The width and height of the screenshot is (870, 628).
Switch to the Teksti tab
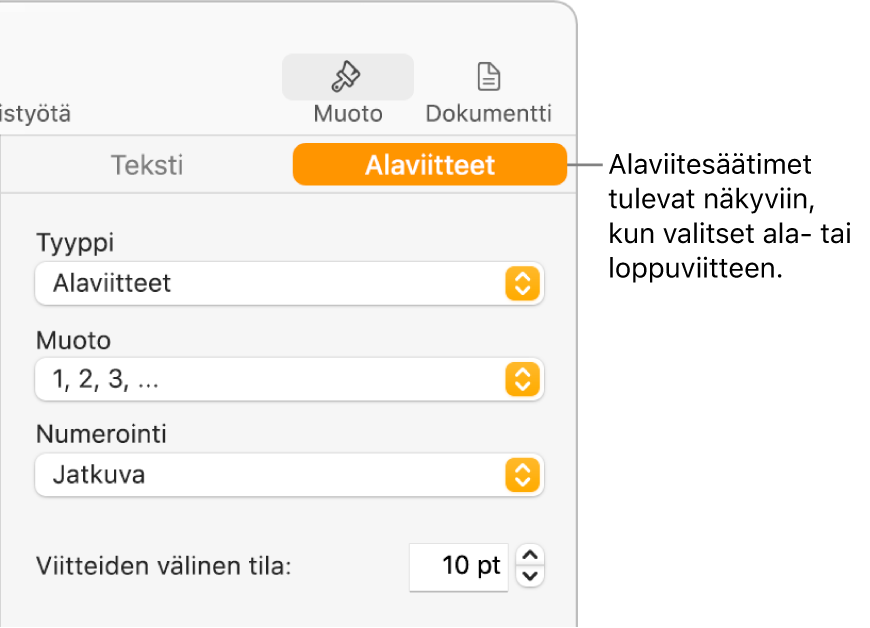click(146, 165)
